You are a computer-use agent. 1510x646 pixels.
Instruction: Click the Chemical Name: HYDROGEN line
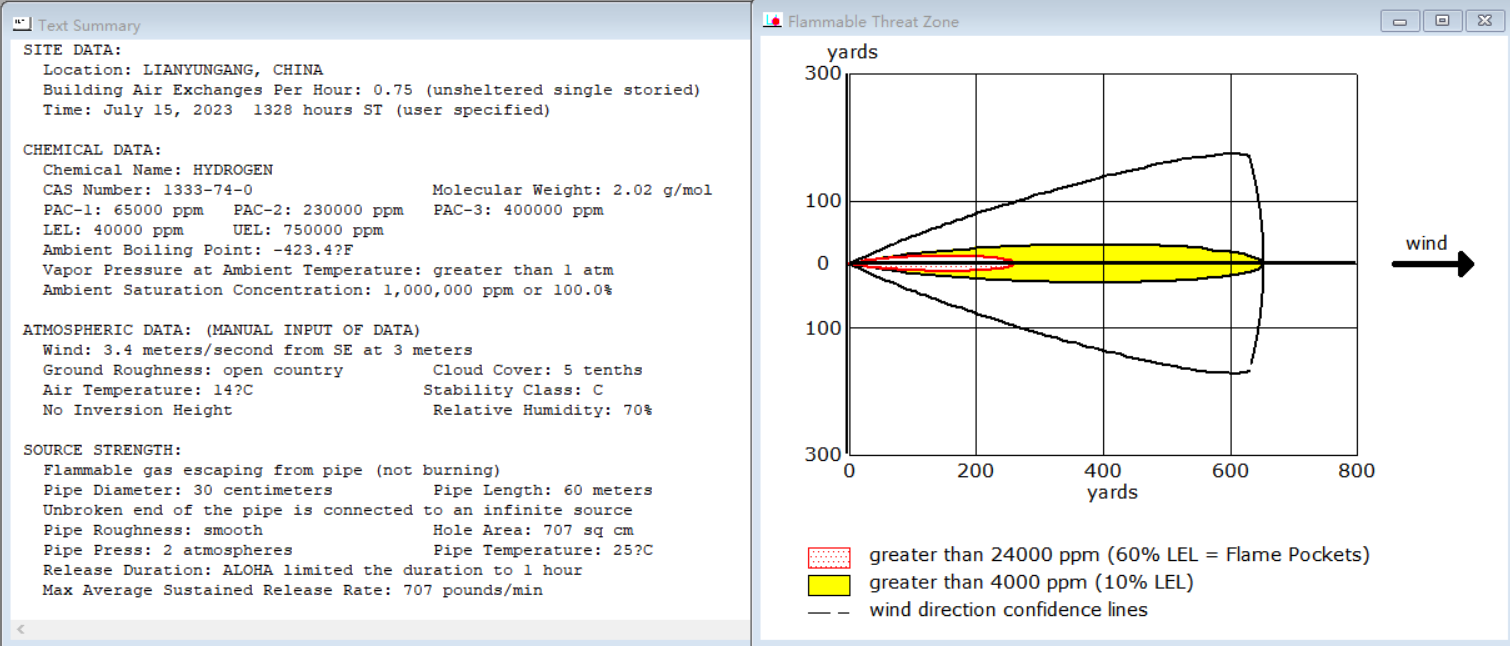(x=158, y=170)
